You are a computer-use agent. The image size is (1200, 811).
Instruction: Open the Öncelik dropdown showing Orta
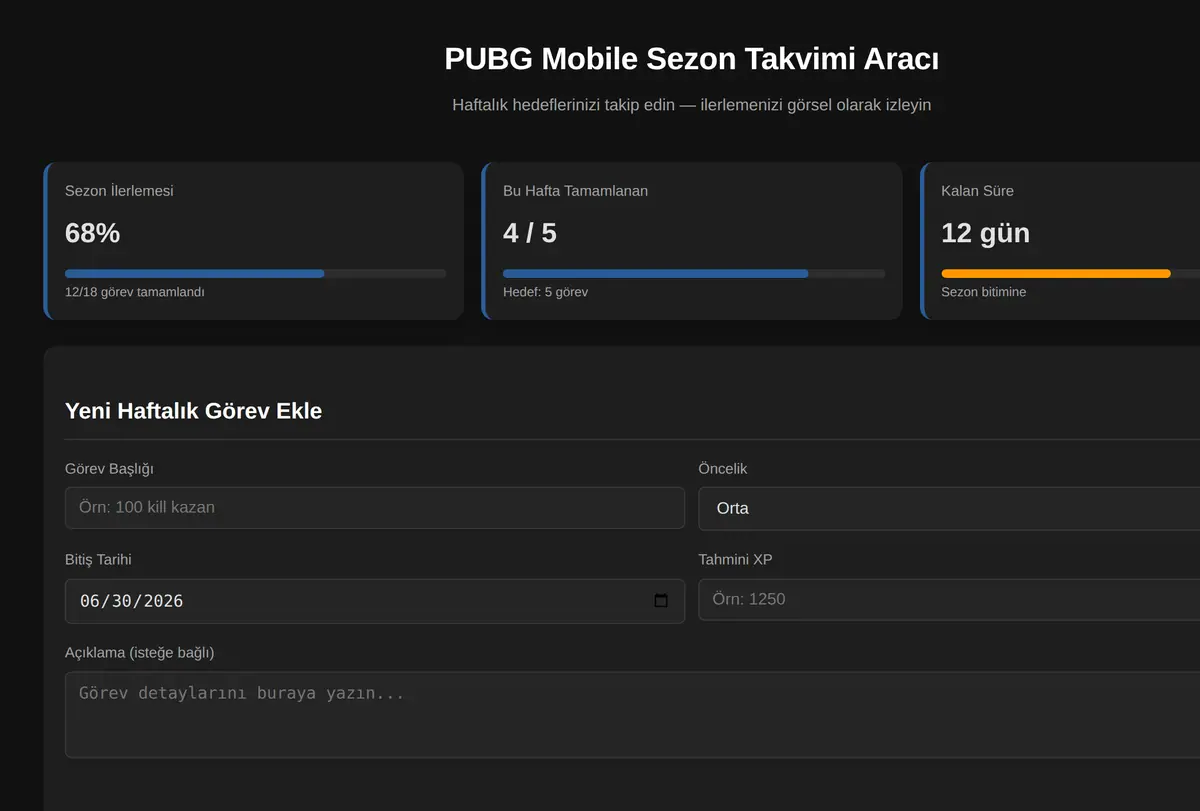tap(949, 508)
